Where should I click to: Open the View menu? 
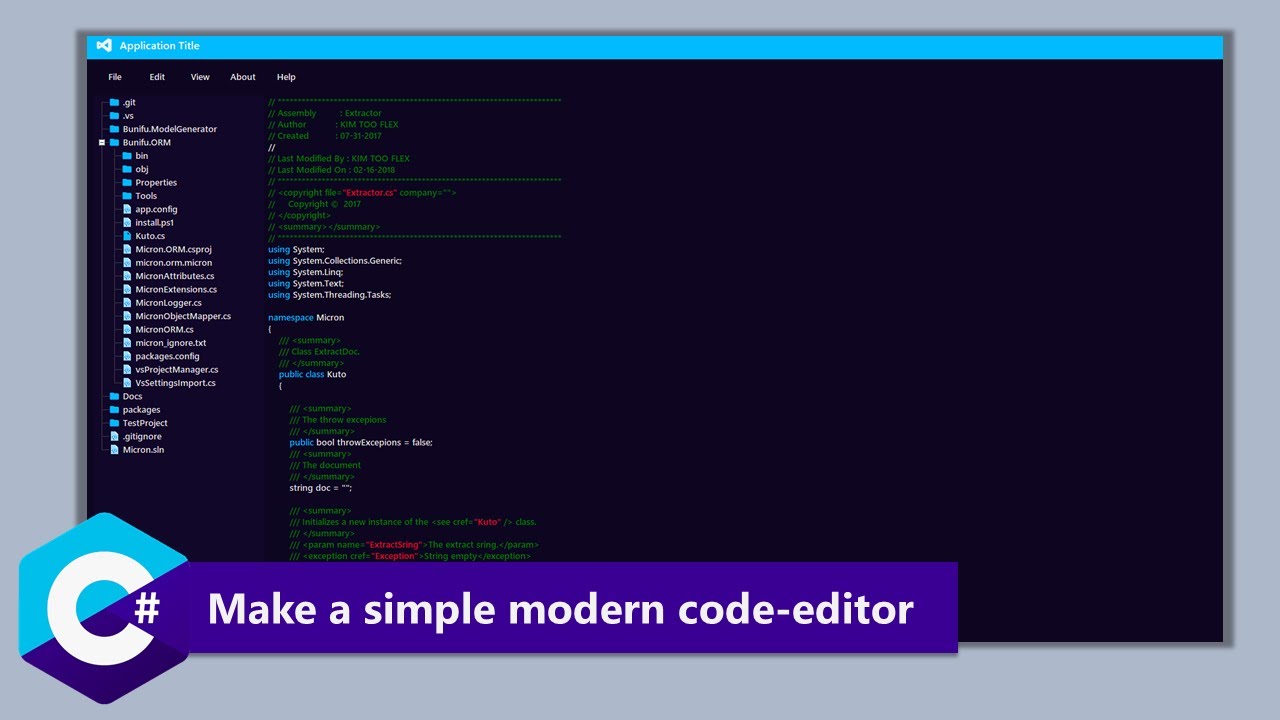(x=200, y=77)
